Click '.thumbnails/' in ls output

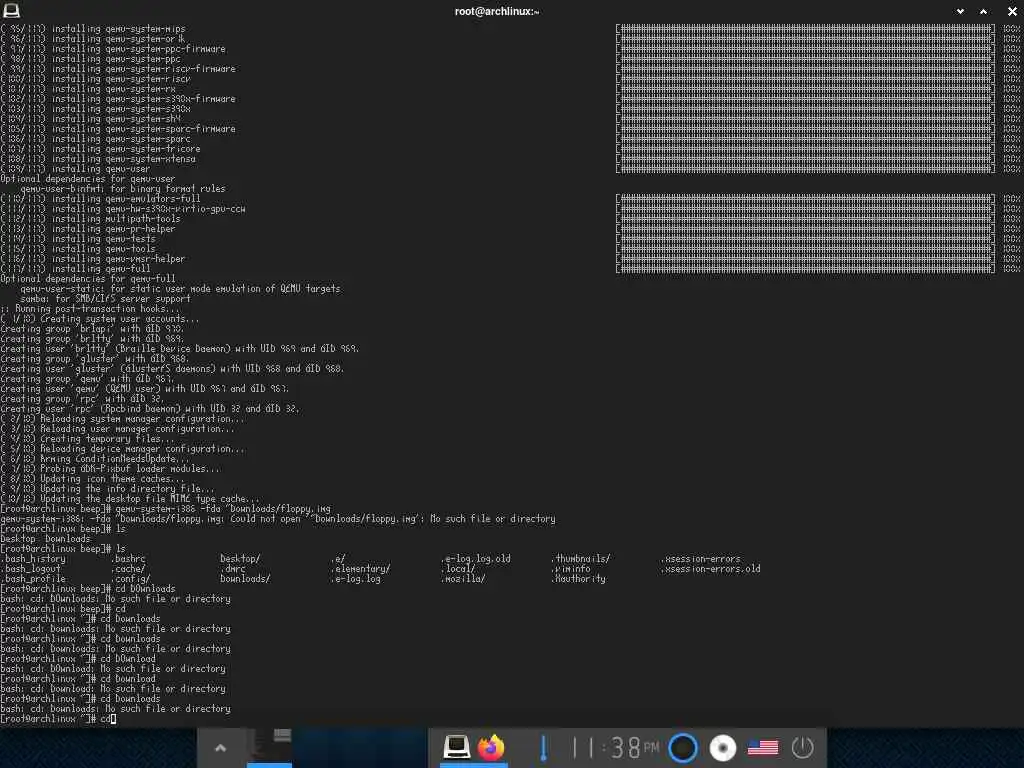(581, 558)
